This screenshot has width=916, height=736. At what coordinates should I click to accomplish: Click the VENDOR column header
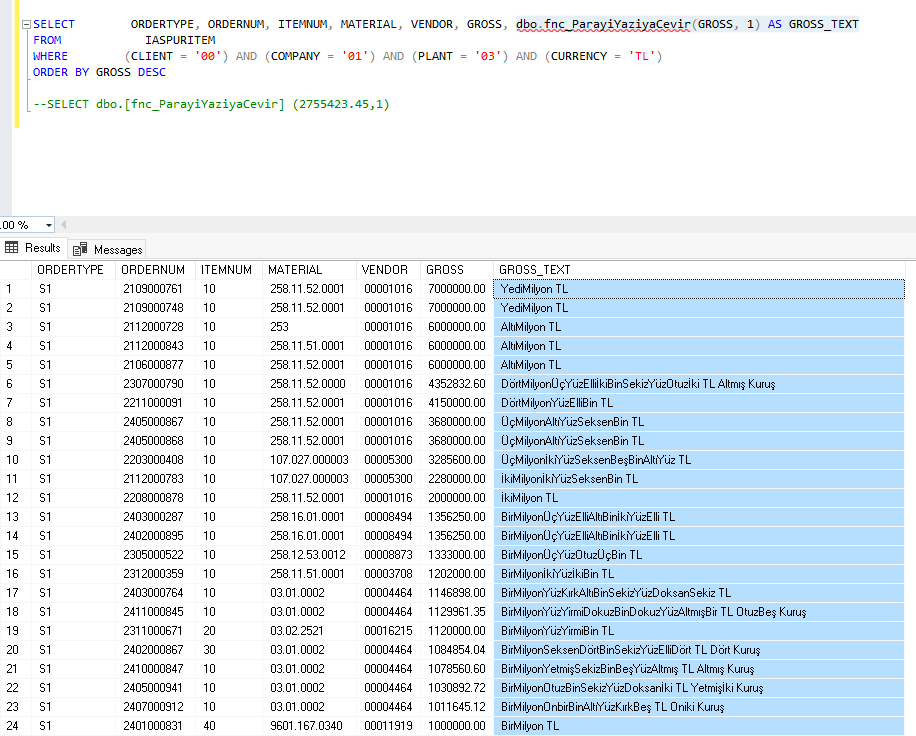click(384, 269)
